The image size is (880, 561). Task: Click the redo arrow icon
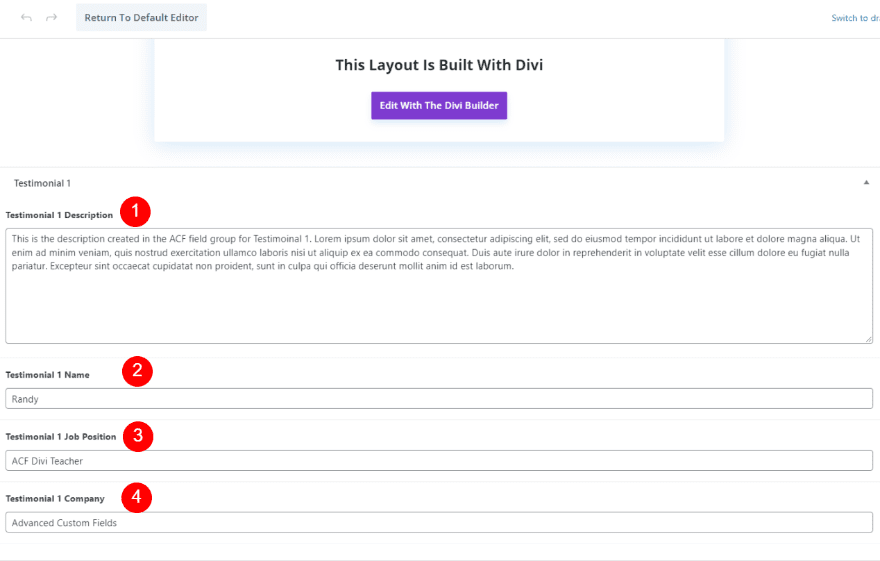(x=52, y=18)
